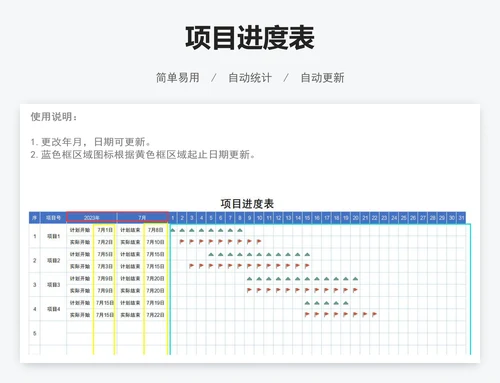
Task: Click 项目4's green triangle in day 19 column
Action: pos(346,303)
